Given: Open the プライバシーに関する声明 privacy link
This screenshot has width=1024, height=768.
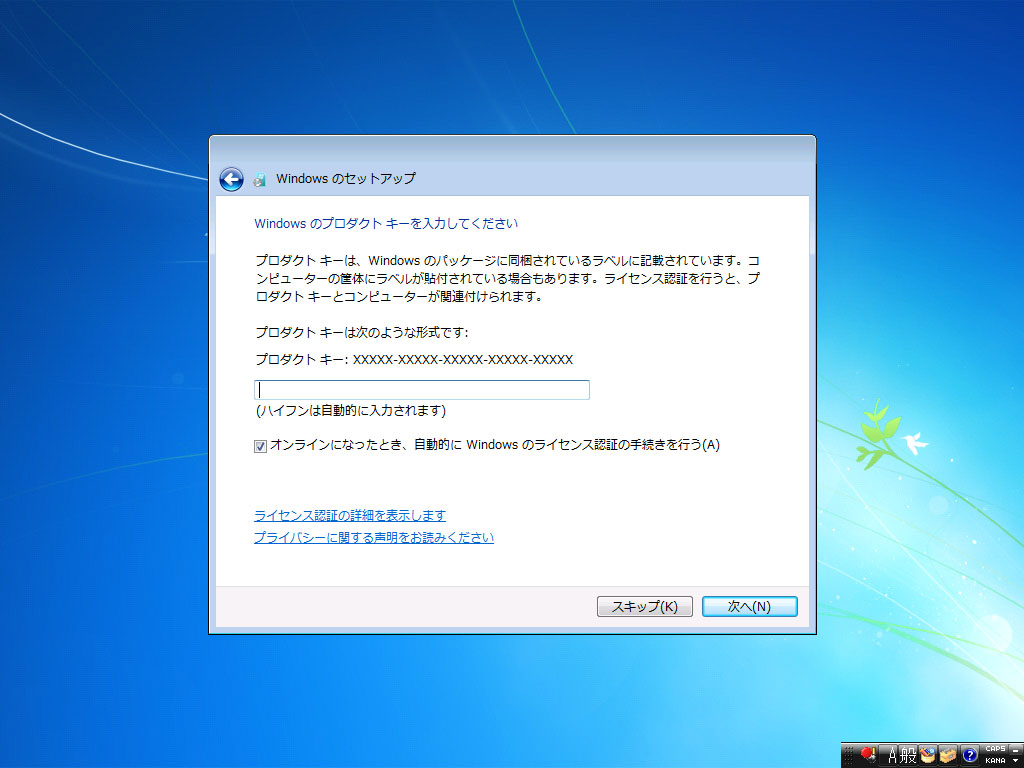Looking at the screenshot, I should pyautogui.click(x=373, y=538).
